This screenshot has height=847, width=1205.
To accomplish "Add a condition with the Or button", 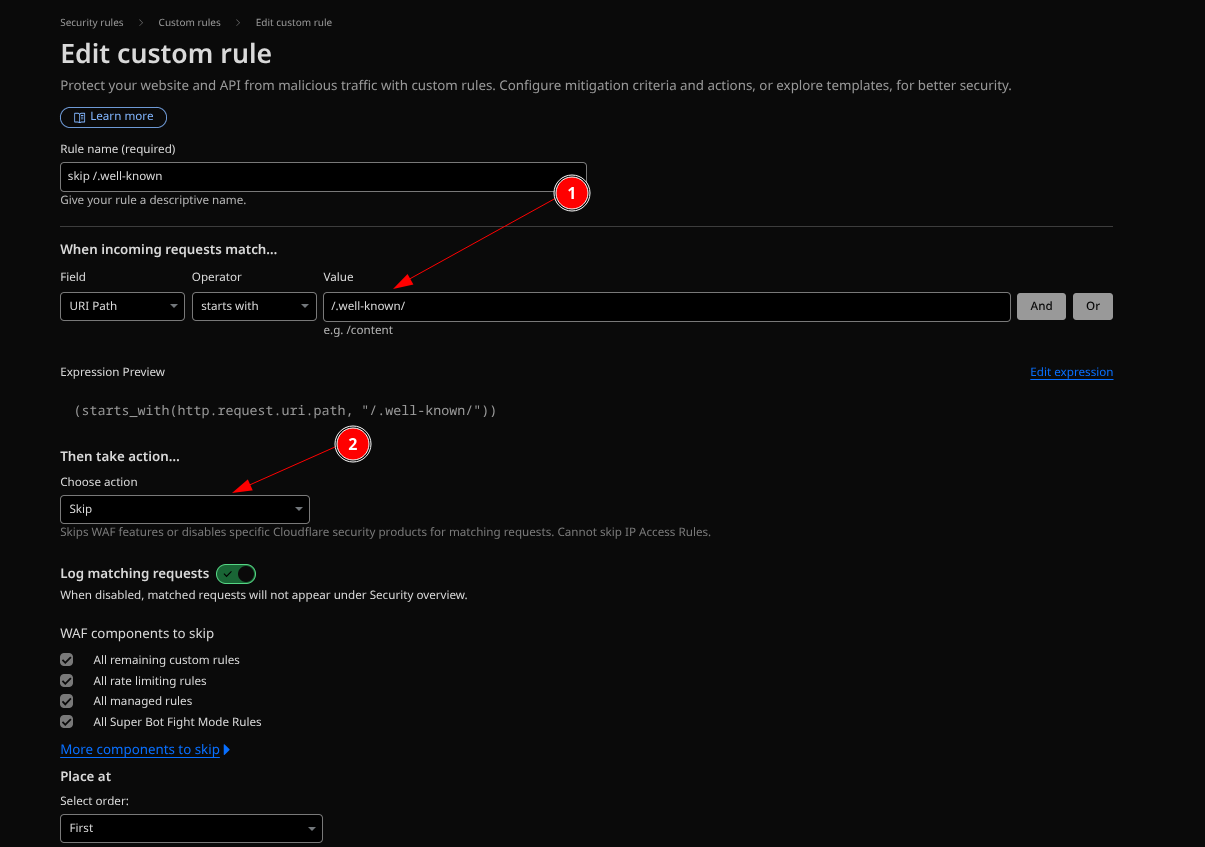I will coord(1092,306).
